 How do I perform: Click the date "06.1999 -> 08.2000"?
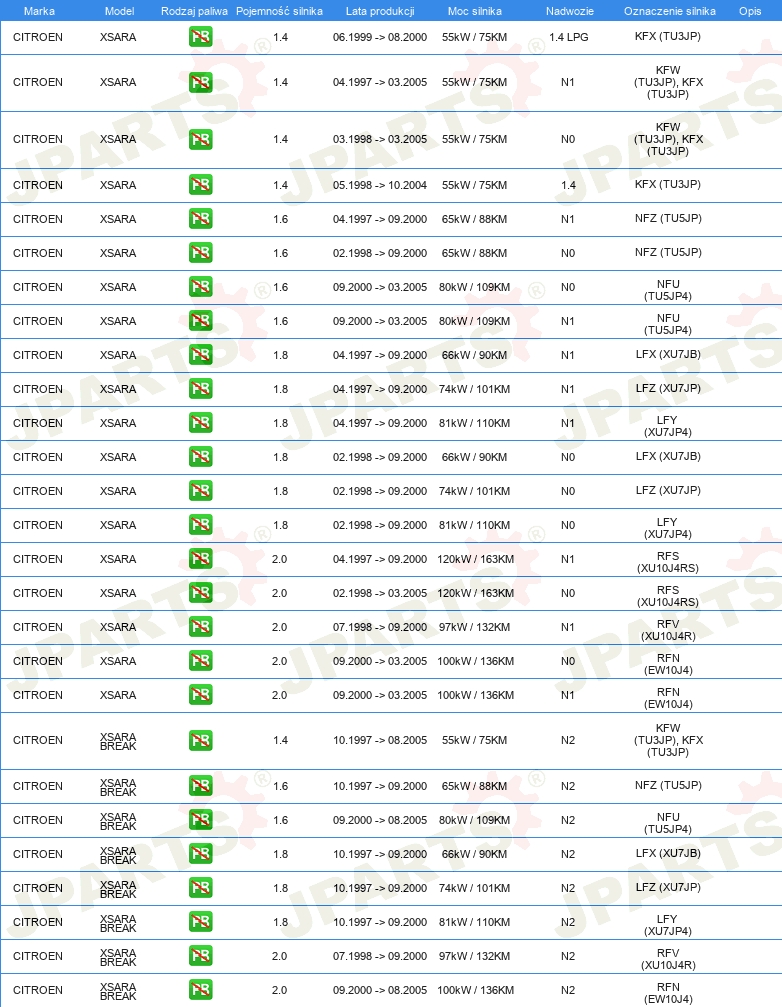click(x=380, y=37)
